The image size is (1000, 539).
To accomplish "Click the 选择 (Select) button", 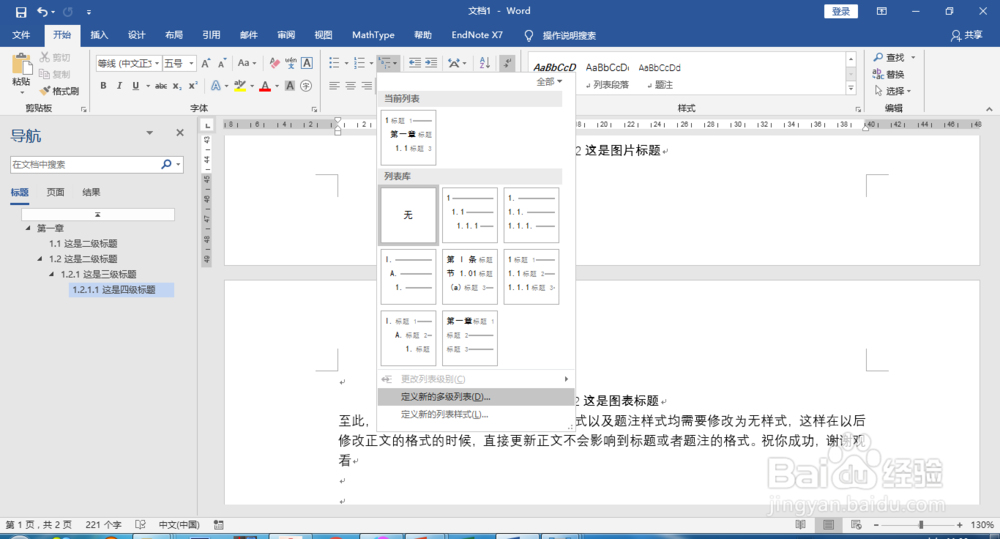I will [x=892, y=91].
